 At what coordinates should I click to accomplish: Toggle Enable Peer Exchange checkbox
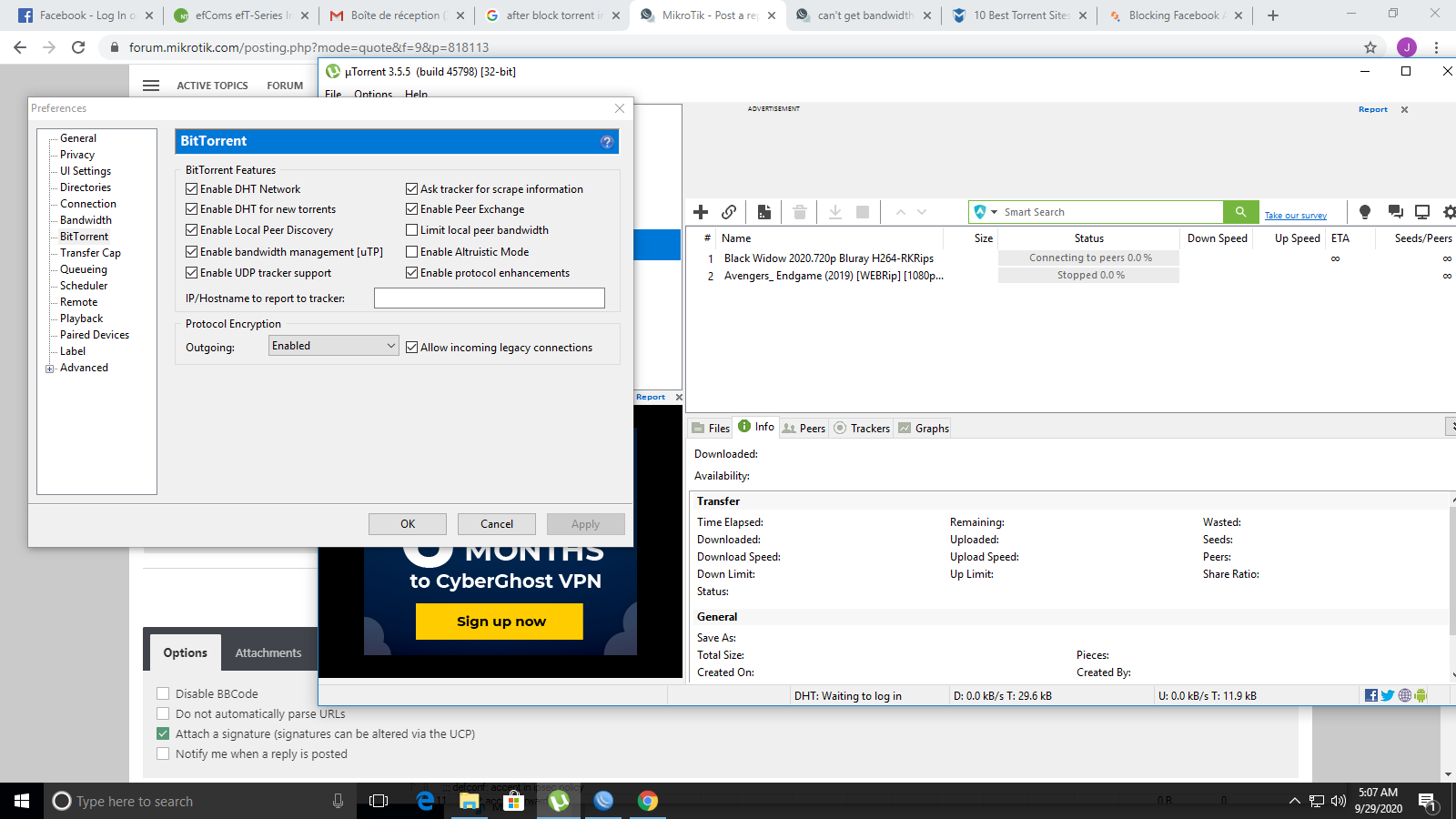pyautogui.click(x=412, y=209)
